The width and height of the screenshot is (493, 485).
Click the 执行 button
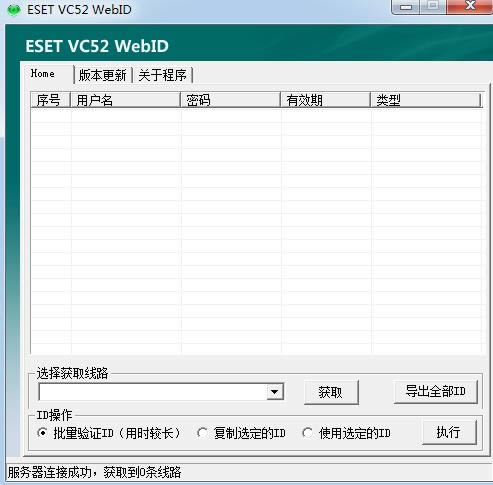(x=449, y=432)
